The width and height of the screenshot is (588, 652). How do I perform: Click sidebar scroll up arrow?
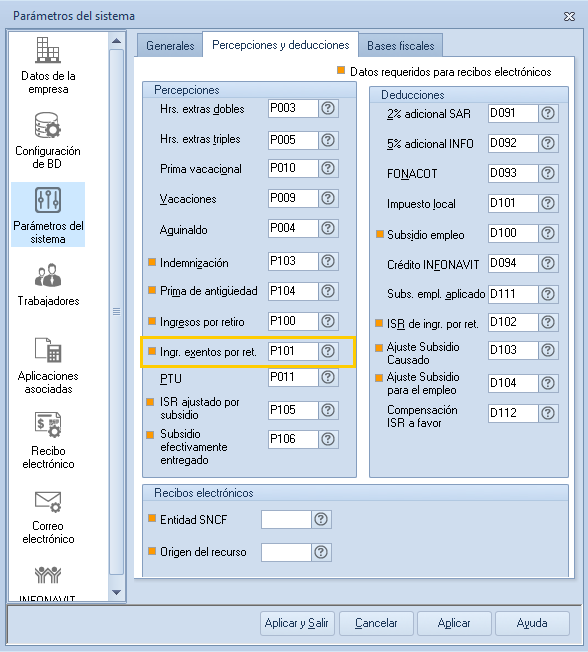[116, 41]
